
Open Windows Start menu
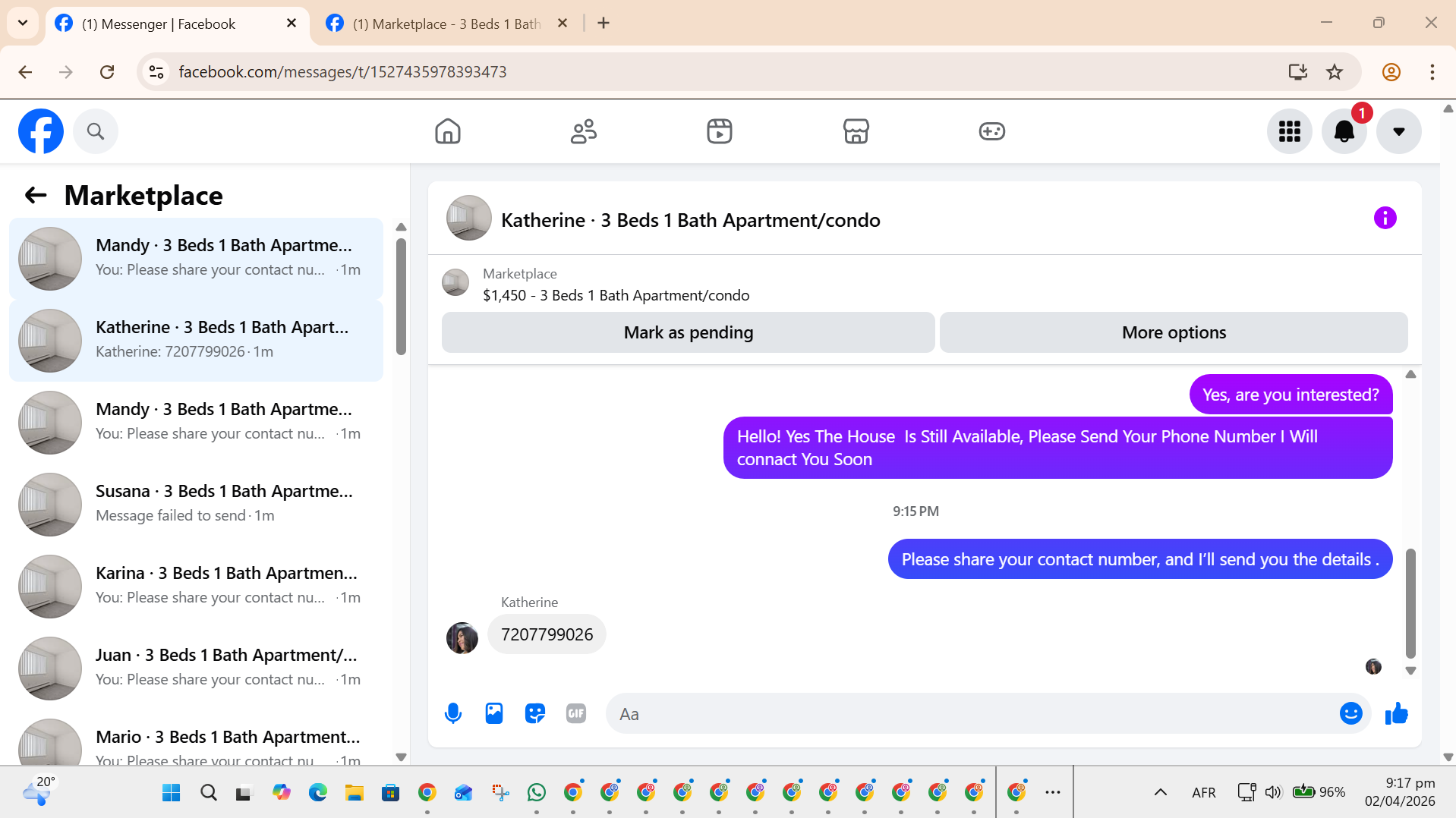coord(172,793)
